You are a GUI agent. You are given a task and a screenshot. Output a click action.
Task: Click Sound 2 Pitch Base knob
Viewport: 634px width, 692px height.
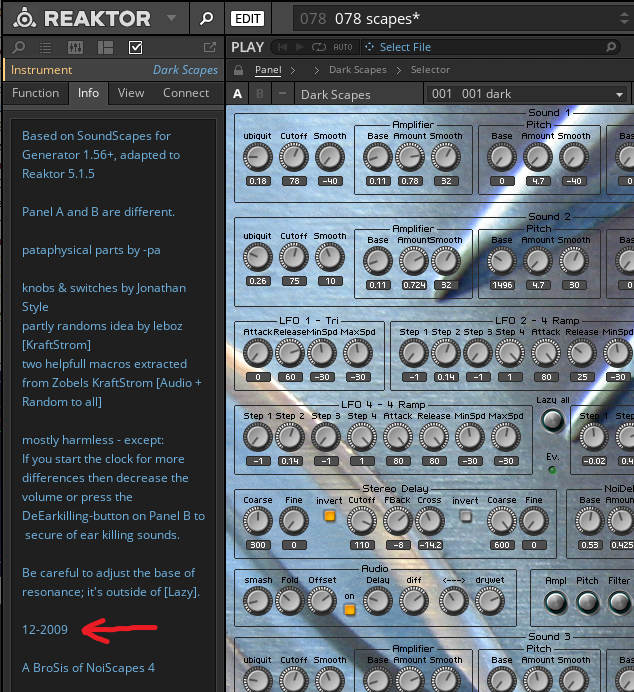click(502, 261)
